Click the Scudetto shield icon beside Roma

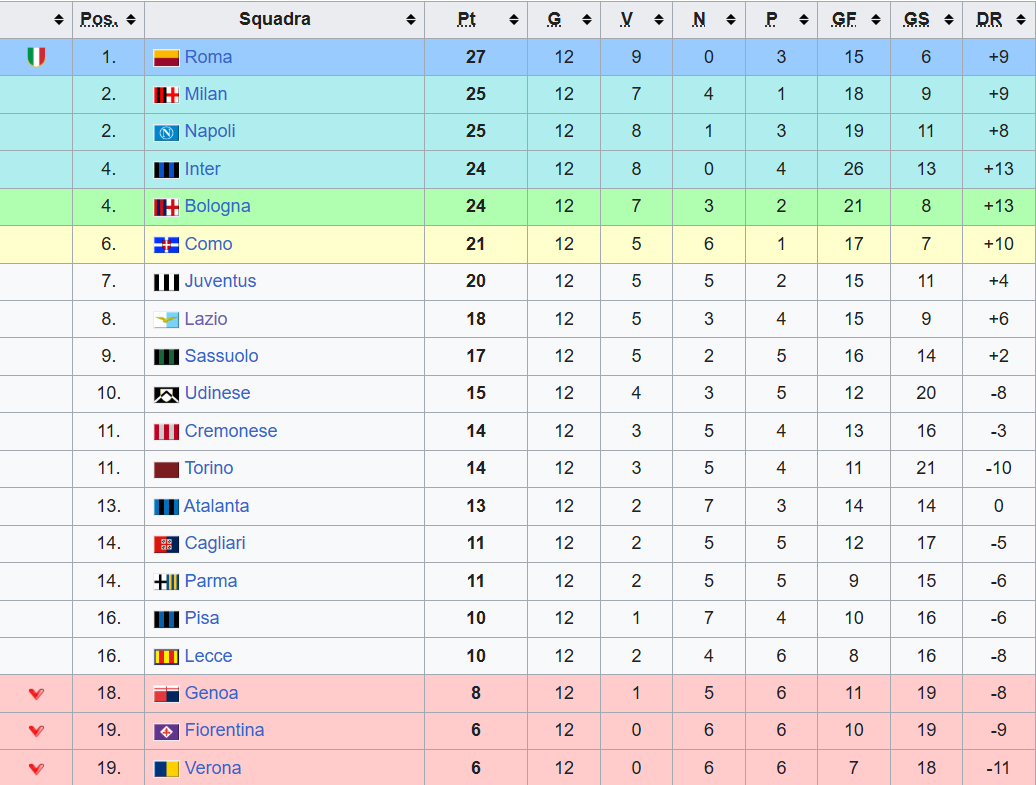tap(36, 57)
